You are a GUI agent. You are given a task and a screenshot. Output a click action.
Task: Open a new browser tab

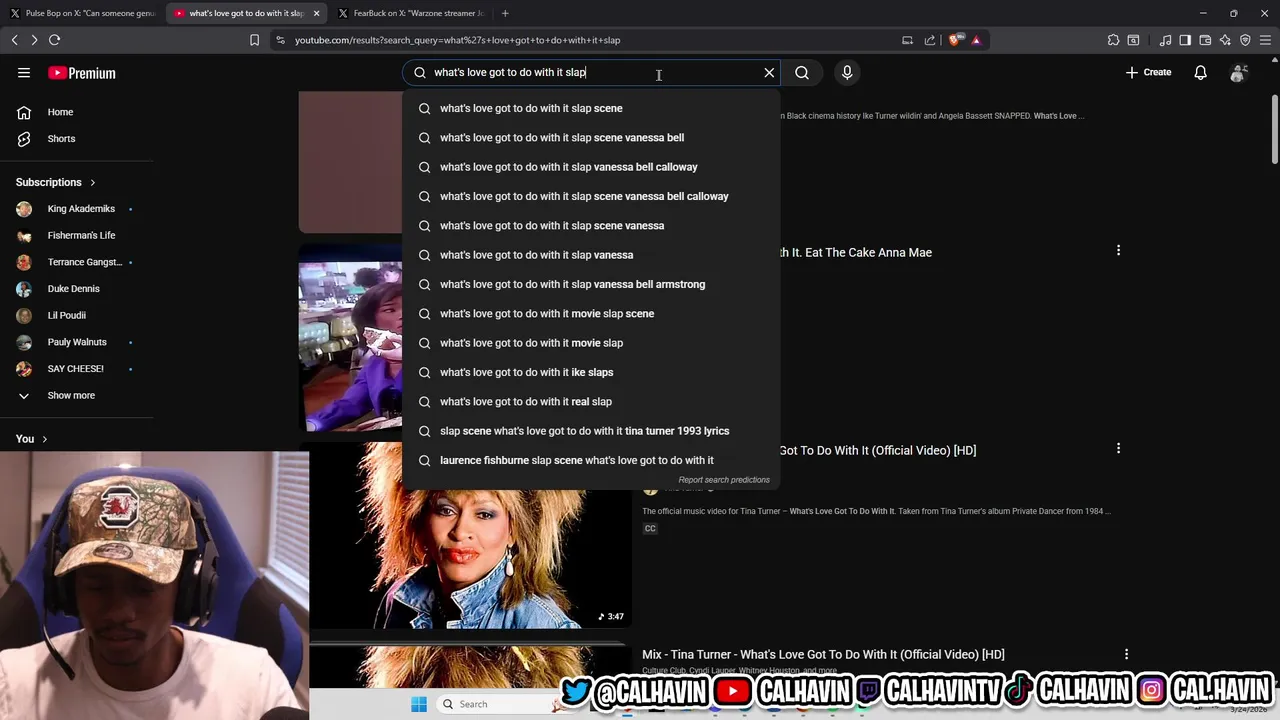tap(505, 13)
